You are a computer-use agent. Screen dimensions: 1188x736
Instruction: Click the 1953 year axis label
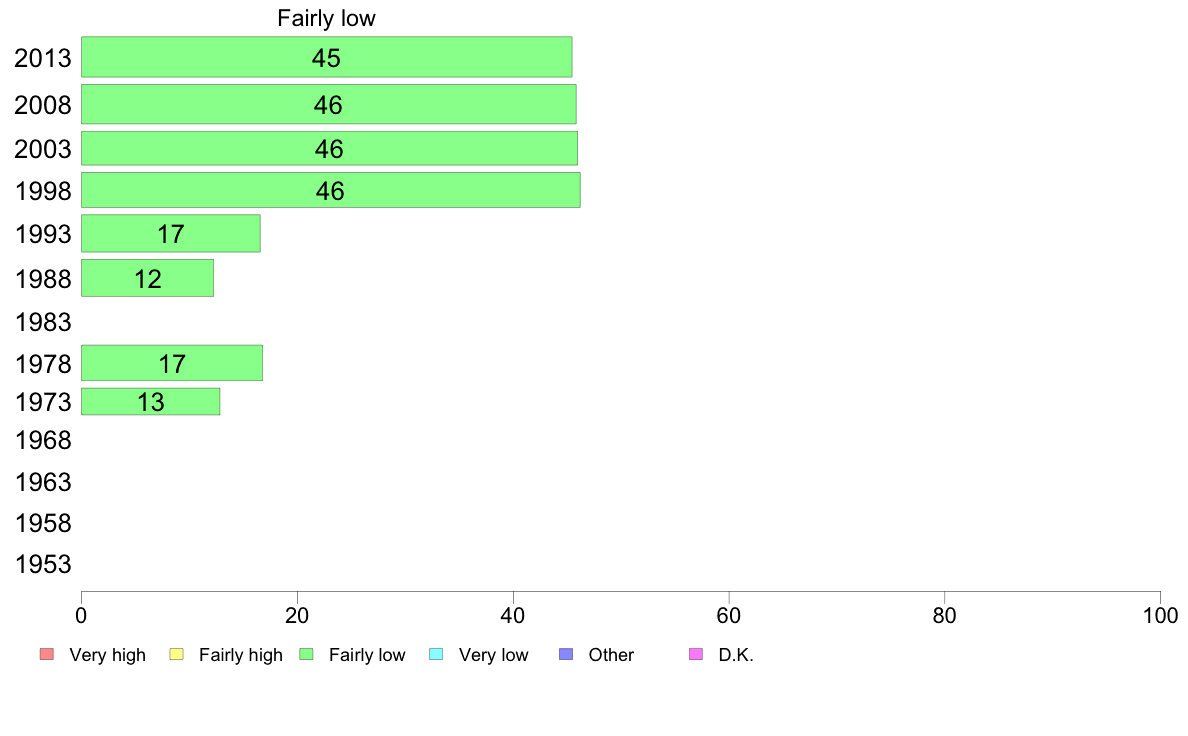(x=43, y=564)
